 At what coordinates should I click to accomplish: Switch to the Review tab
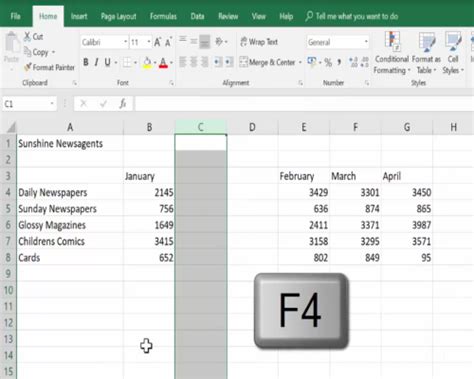pos(228,16)
